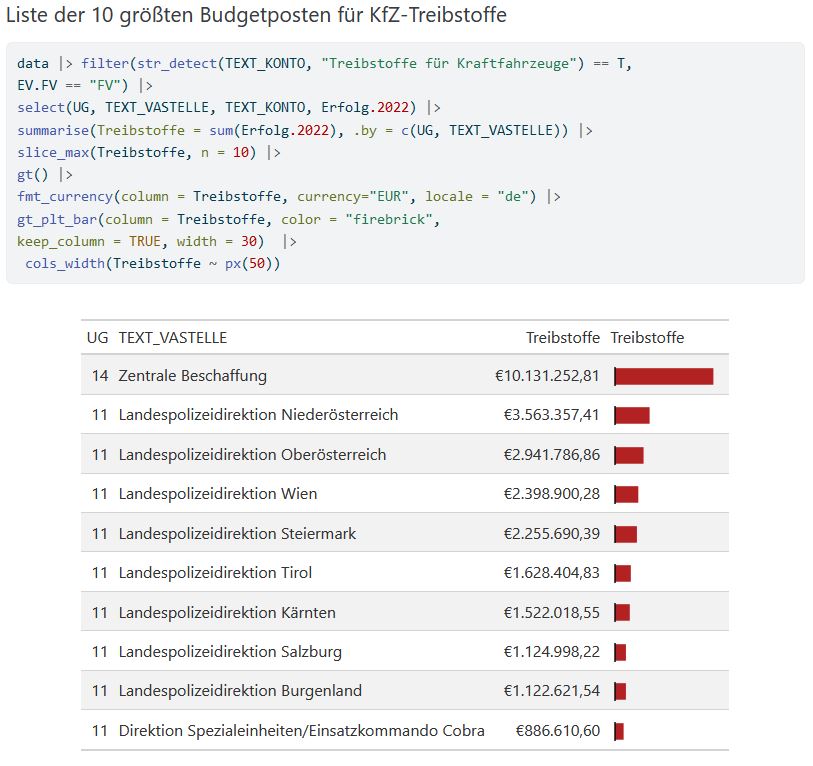Click the red bar for Landespolizeidirektion Steiermark
The height and width of the screenshot is (766, 813).
pos(625,534)
